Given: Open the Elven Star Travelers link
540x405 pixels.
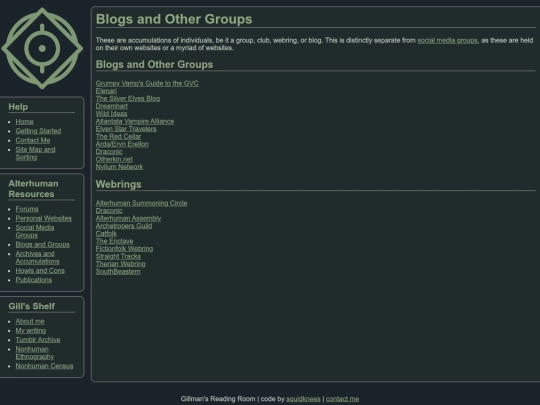Looking at the screenshot, I should (x=126, y=129).
